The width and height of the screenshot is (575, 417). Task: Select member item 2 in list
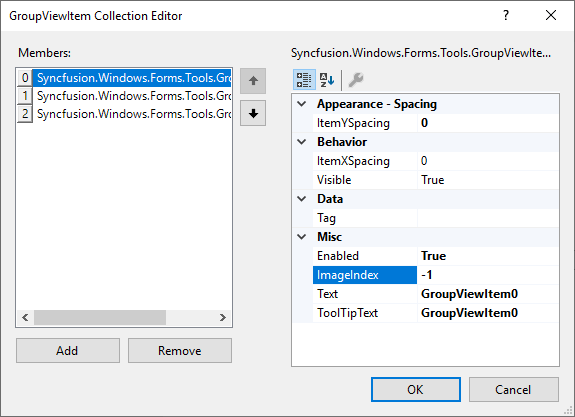[125, 114]
